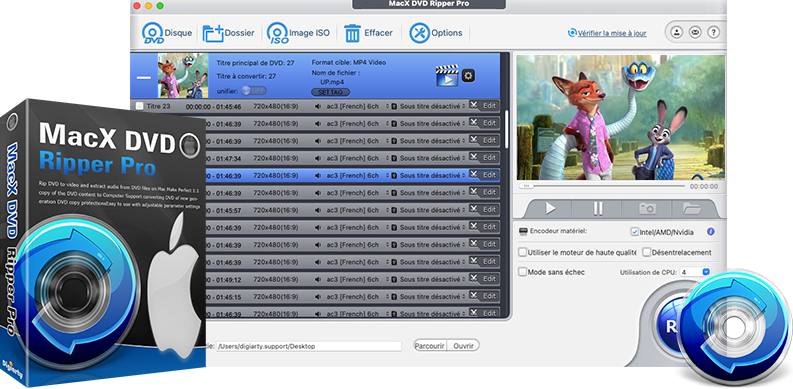Click Edit on the 01:45:57 row
793x389 pixels.
coord(489,209)
